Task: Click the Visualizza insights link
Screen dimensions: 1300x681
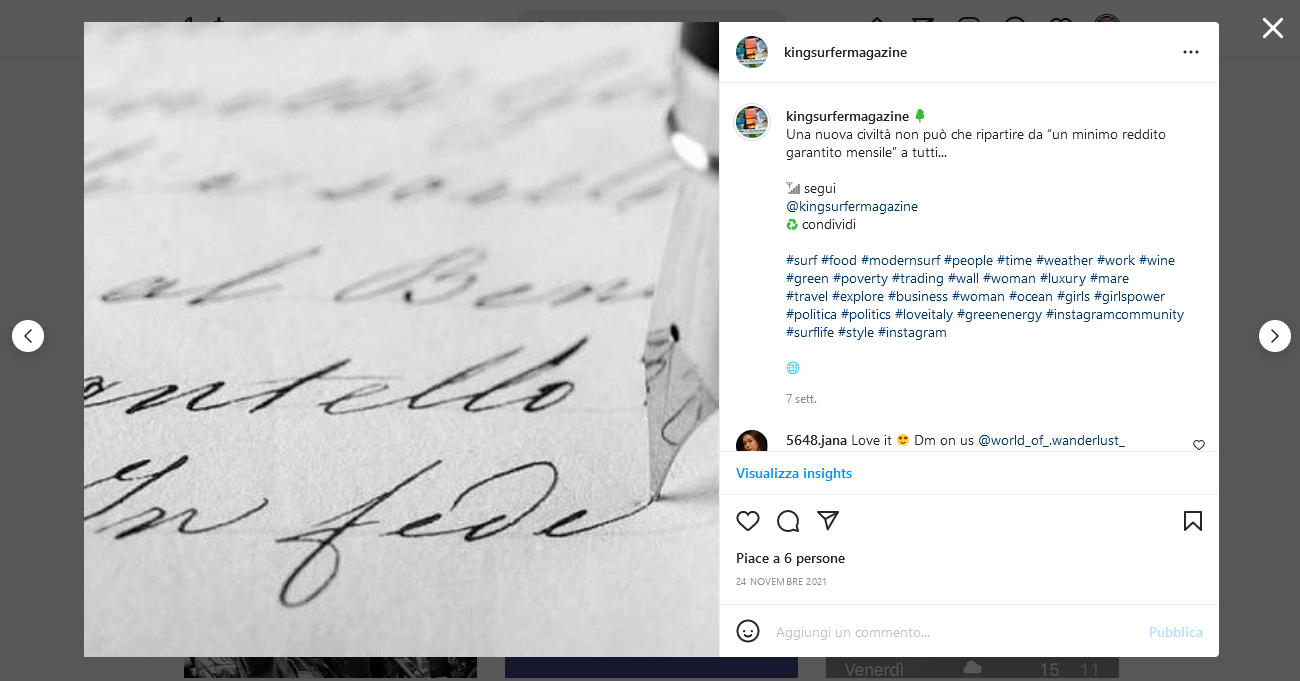Action: 794,473
